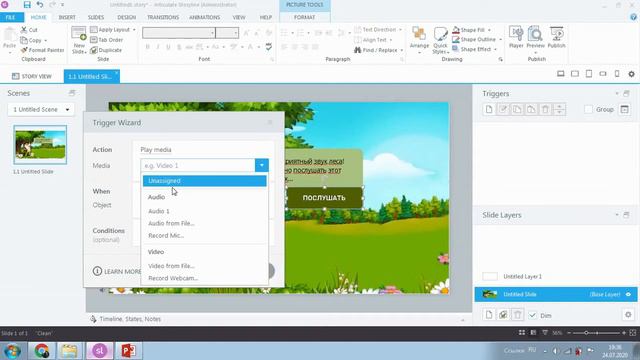The width and height of the screenshot is (640, 360).
Task: Close the Trigger Wizard dialog
Action: point(270,122)
